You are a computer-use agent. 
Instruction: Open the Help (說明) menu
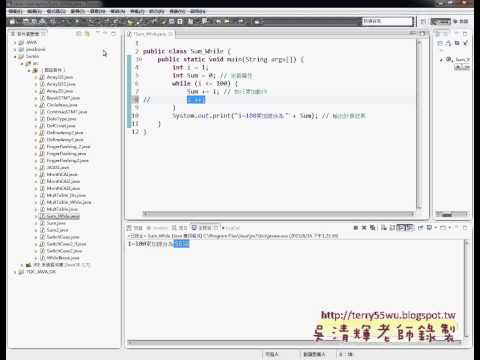pos(197,11)
